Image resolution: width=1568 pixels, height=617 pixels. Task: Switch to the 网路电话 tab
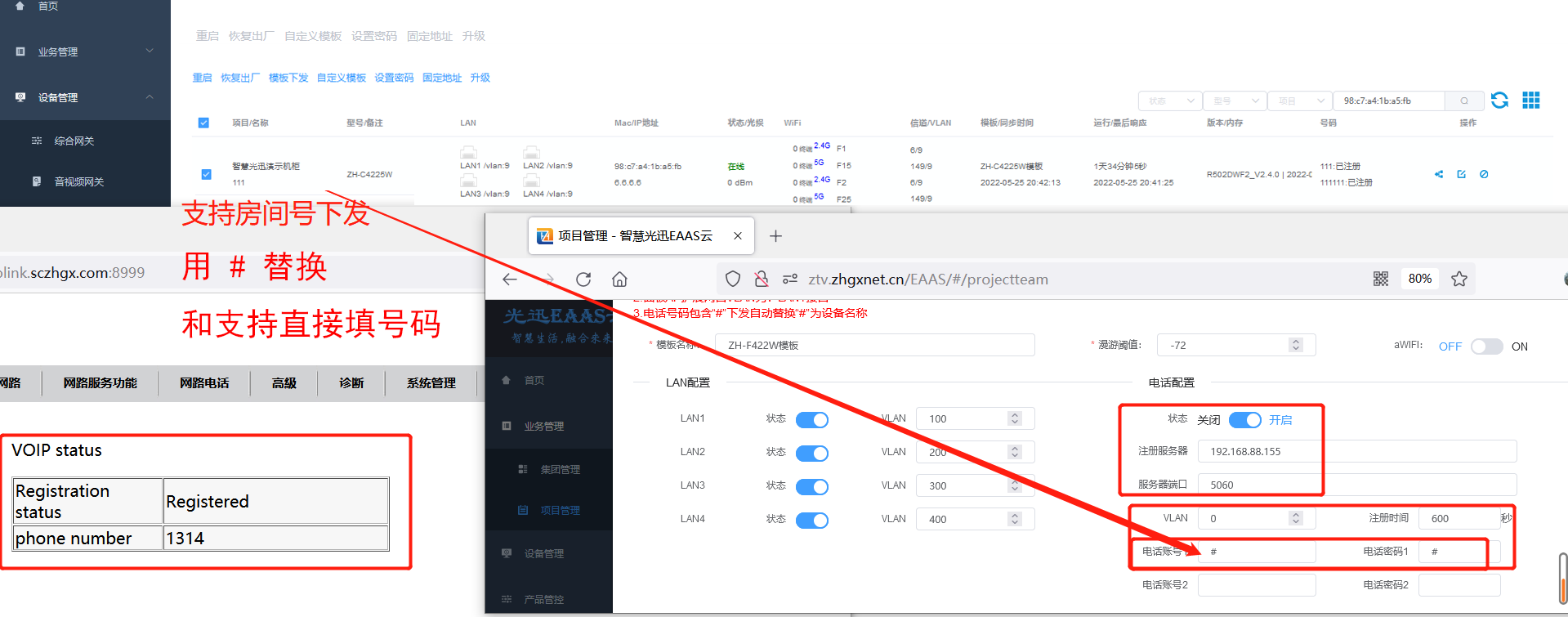[x=204, y=383]
